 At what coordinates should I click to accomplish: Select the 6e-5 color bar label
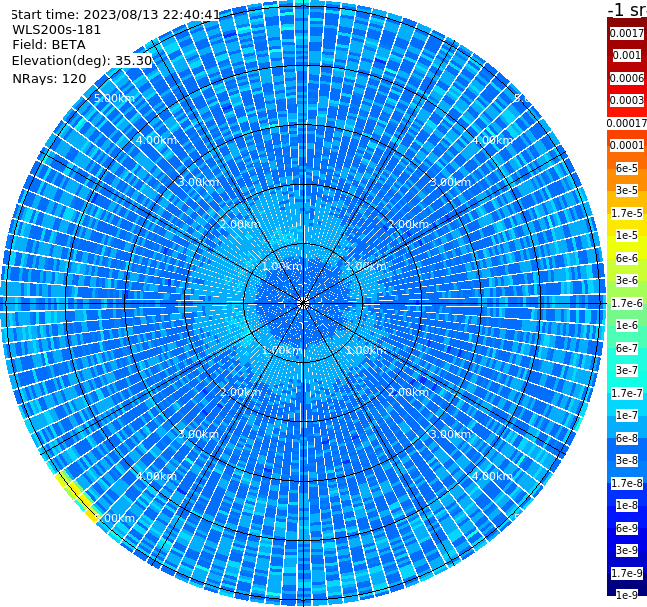[627, 168]
